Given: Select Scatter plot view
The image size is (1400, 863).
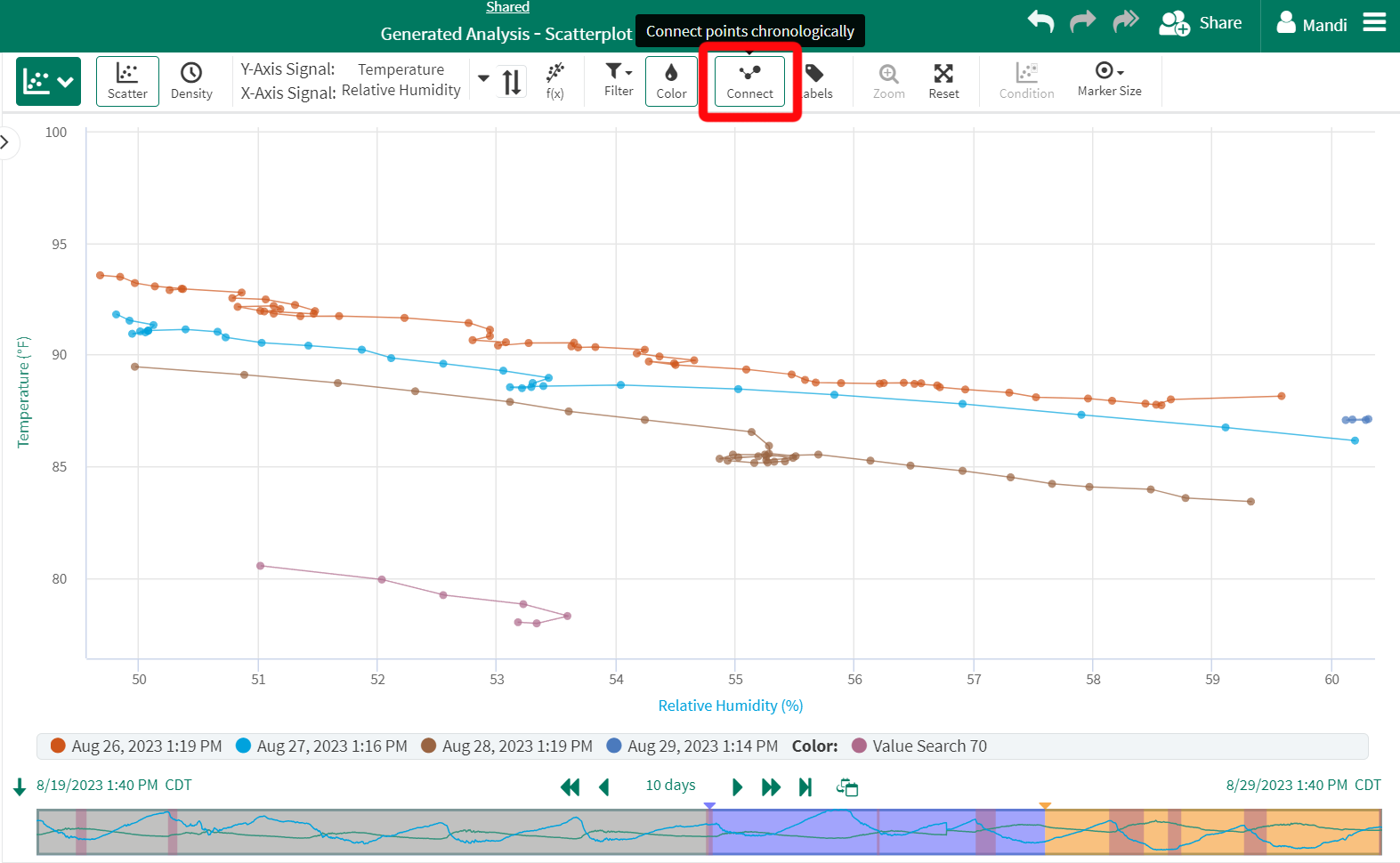Looking at the screenshot, I should pos(127,81).
